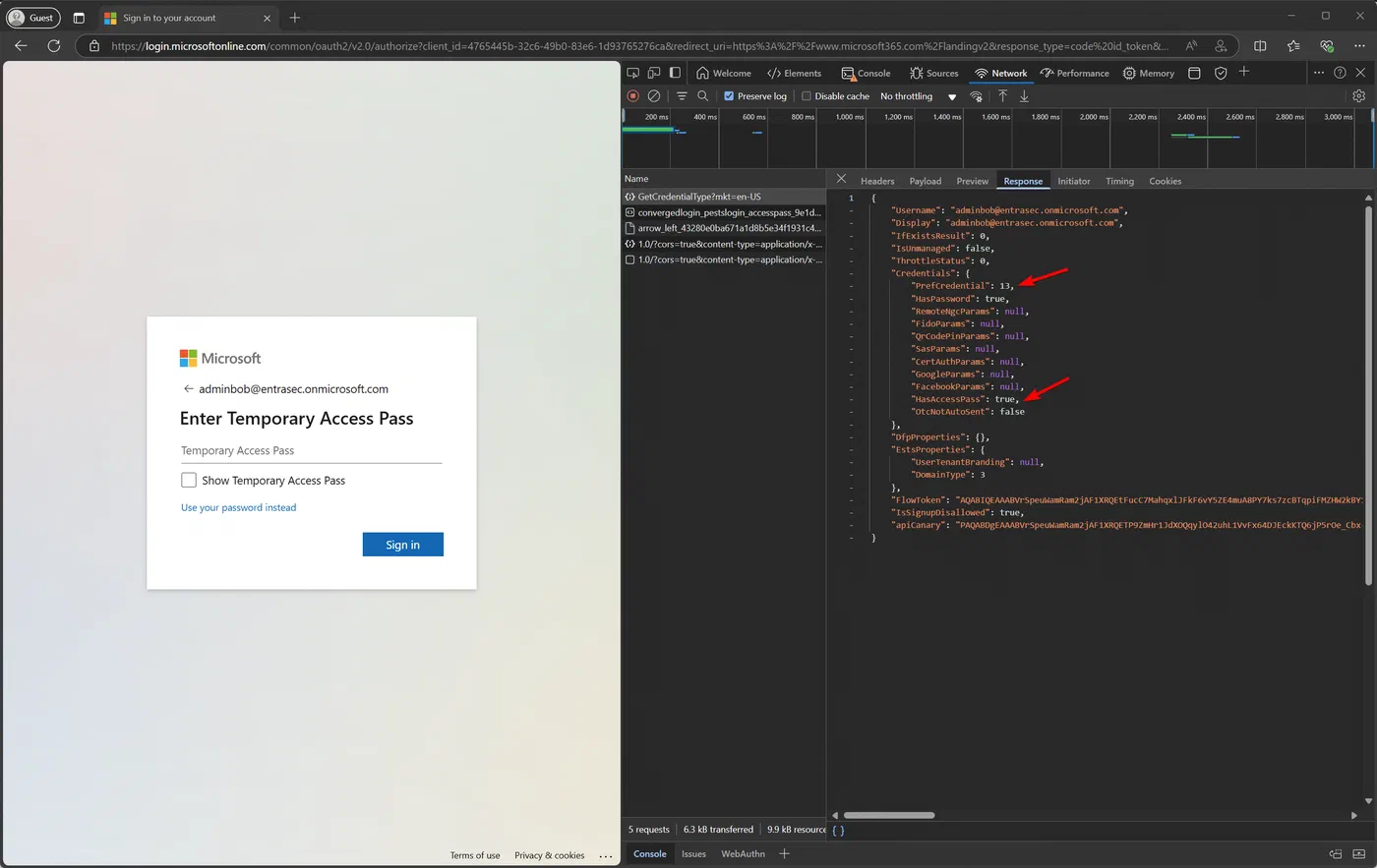Viewport: 1377px width, 868px height.
Task: Open Network settings gear icon
Action: [1359, 96]
